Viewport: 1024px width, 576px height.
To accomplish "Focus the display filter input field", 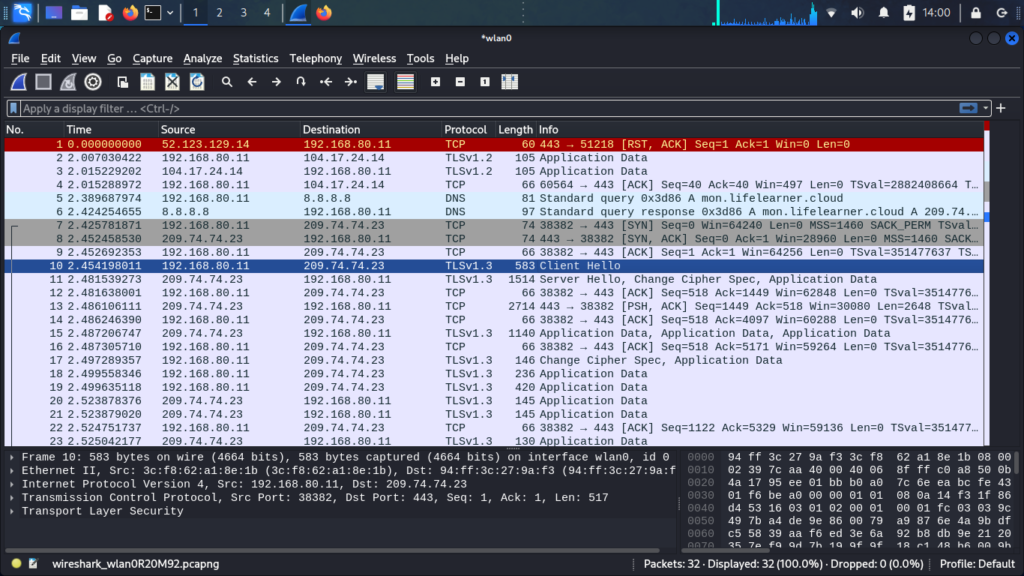I will (488, 108).
